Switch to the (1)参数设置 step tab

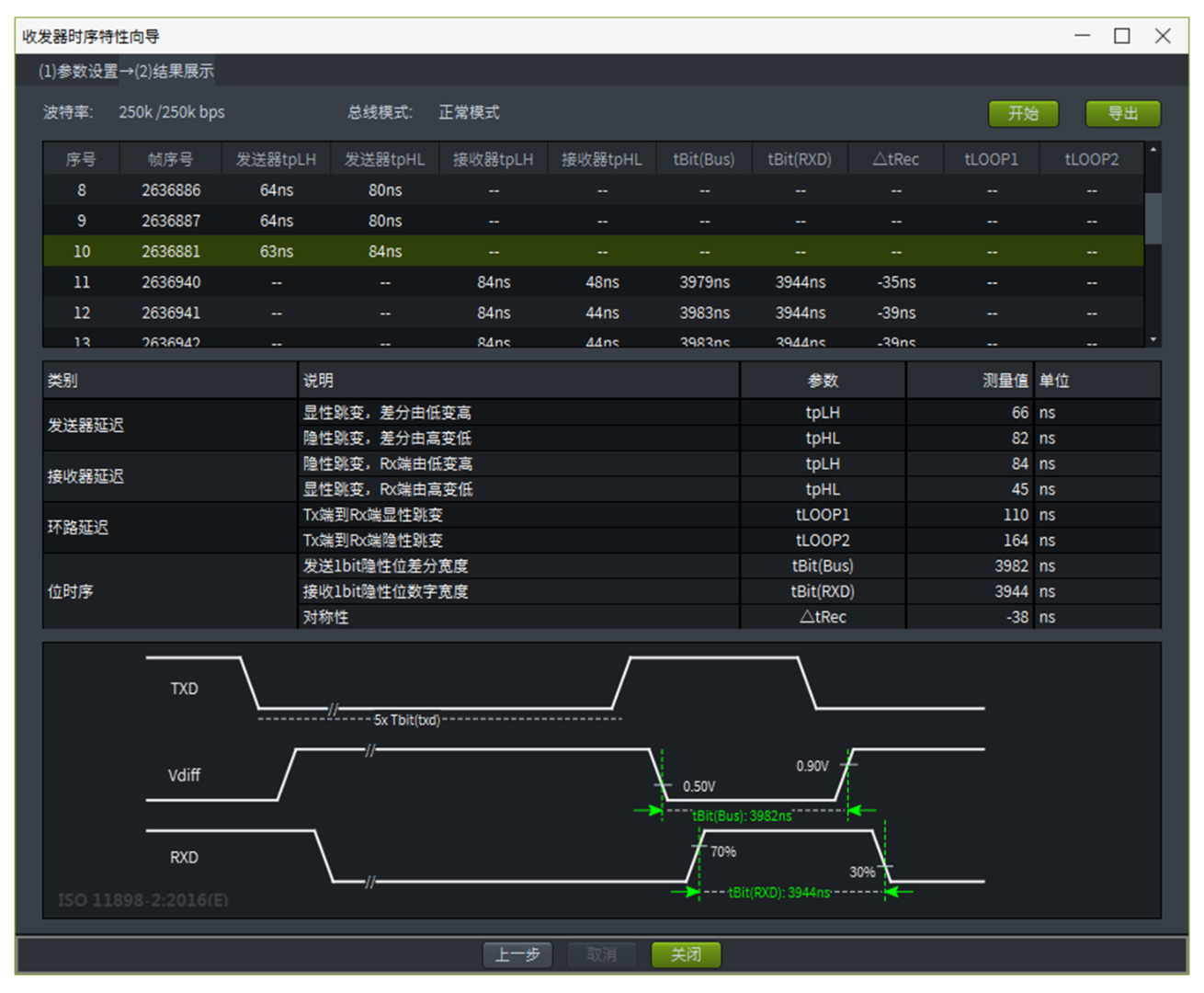click(x=77, y=71)
